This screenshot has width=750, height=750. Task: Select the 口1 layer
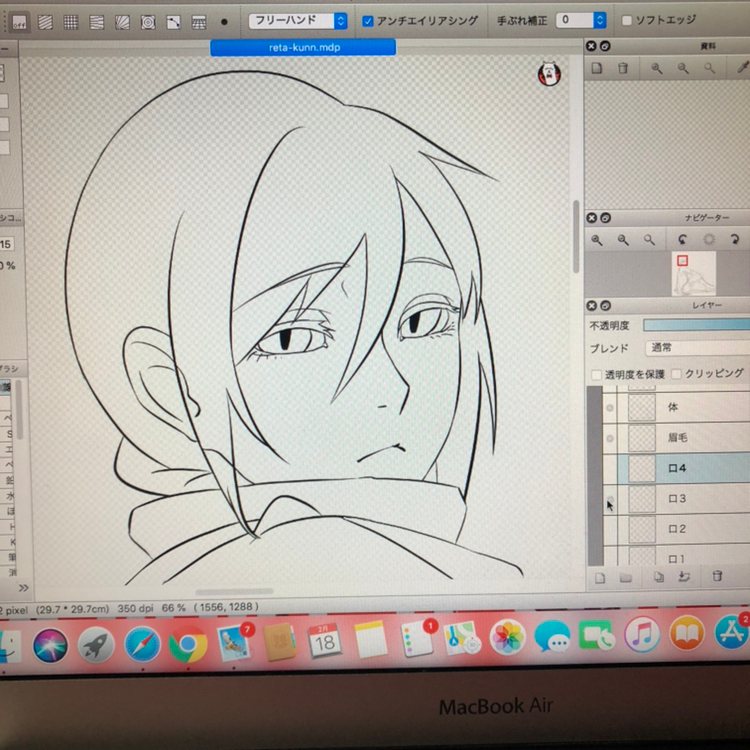click(684, 556)
